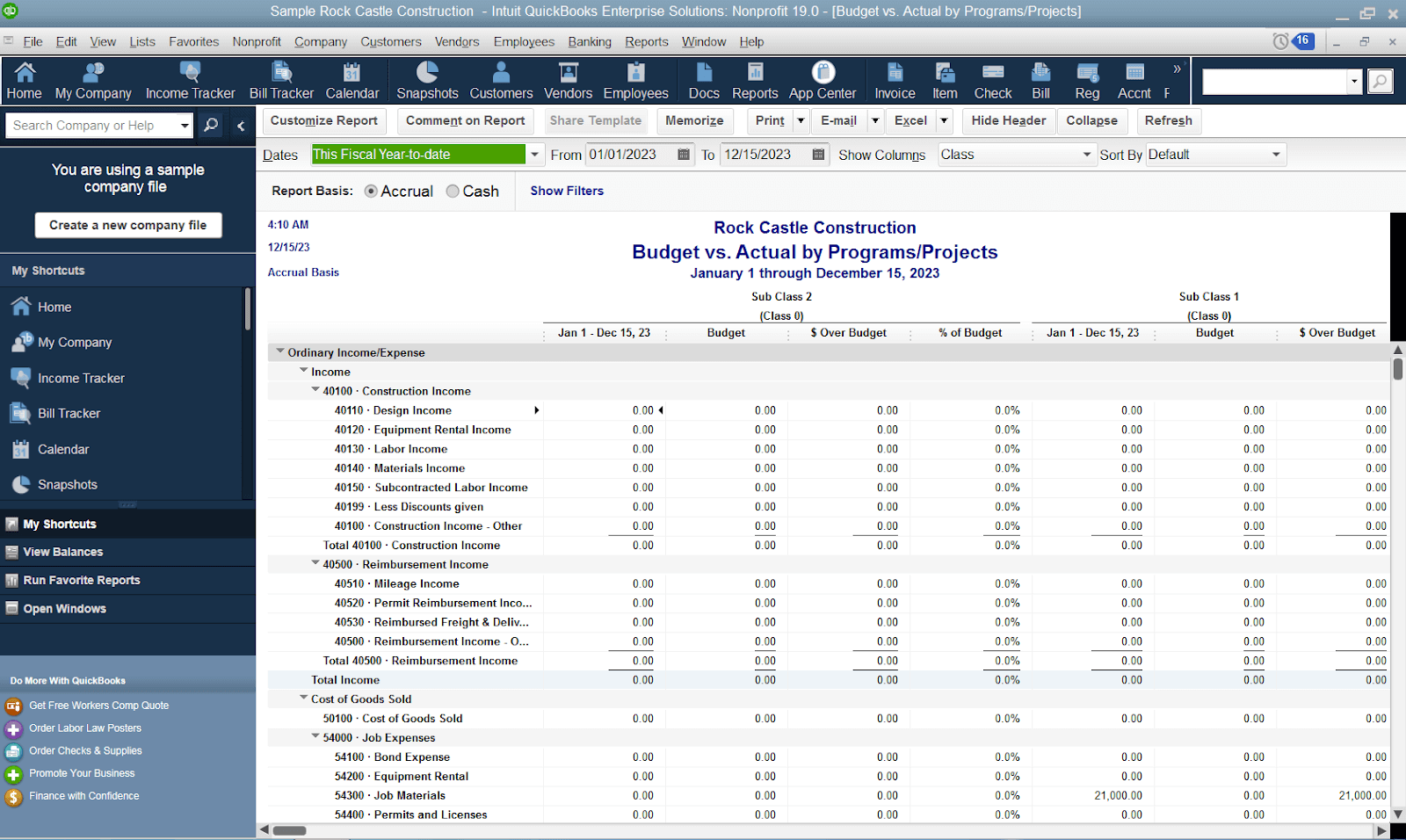This screenshot has height=840, width=1406.
Task: Open the Excel button dropdown arrow
Action: [x=945, y=120]
